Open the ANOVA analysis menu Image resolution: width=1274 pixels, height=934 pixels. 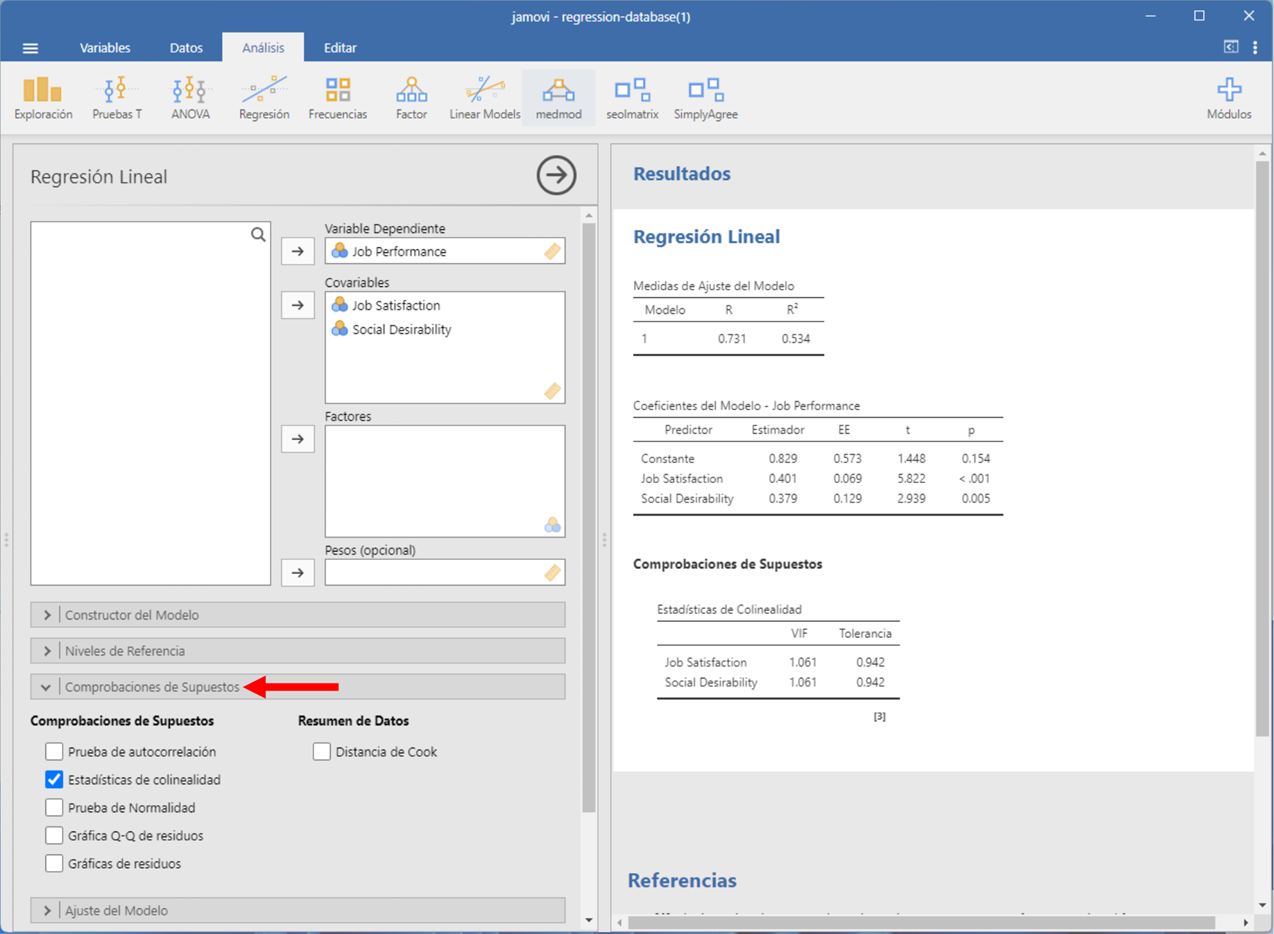coord(190,100)
